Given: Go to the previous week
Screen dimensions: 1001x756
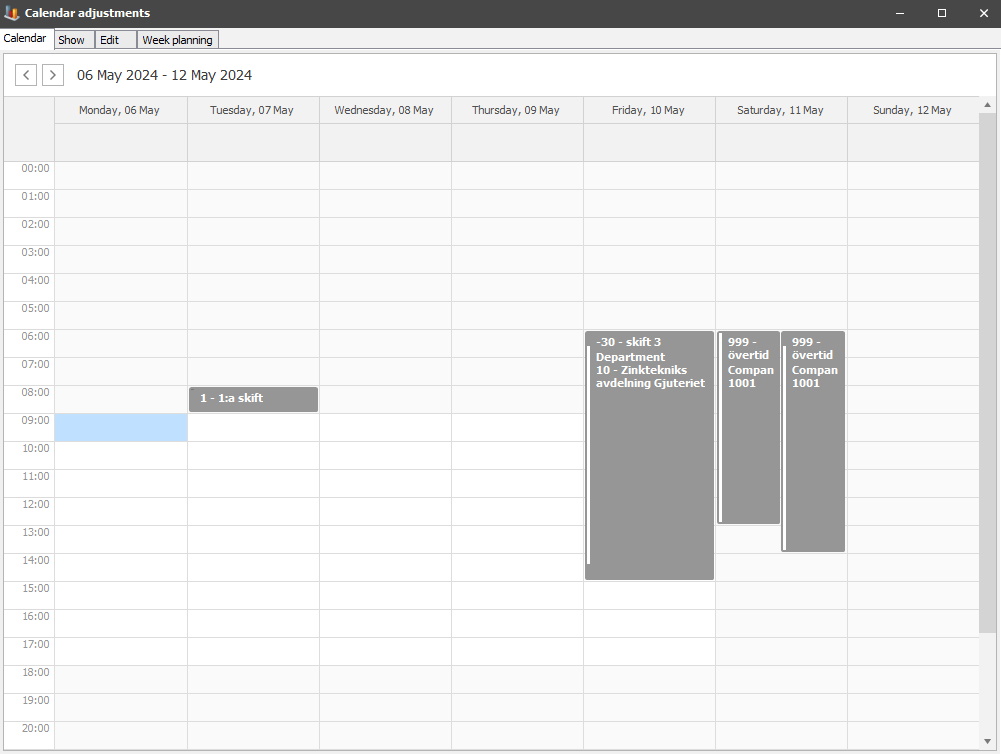Looking at the screenshot, I should pos(26,75).
